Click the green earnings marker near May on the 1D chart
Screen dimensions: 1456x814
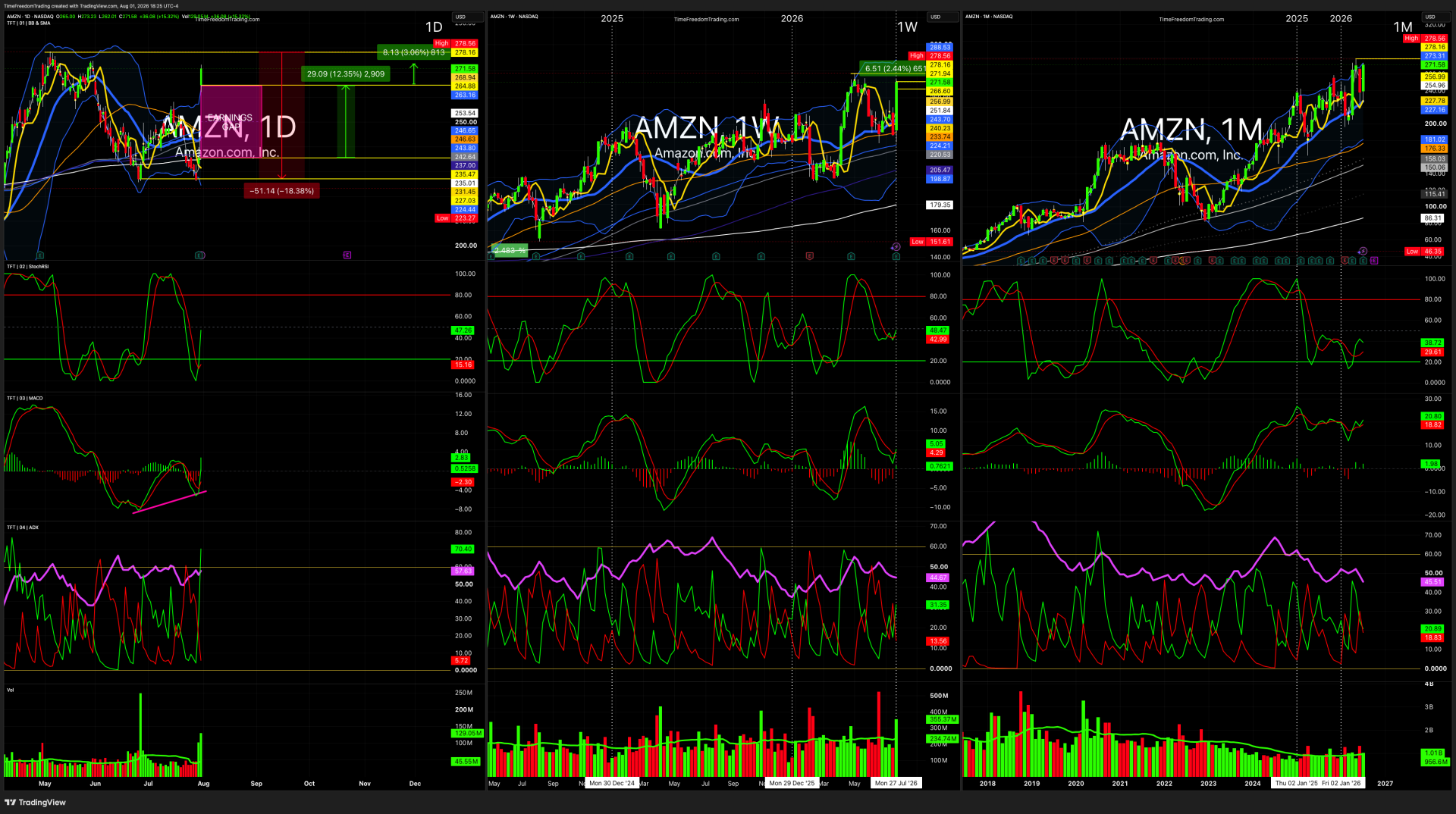click(40, 255)
